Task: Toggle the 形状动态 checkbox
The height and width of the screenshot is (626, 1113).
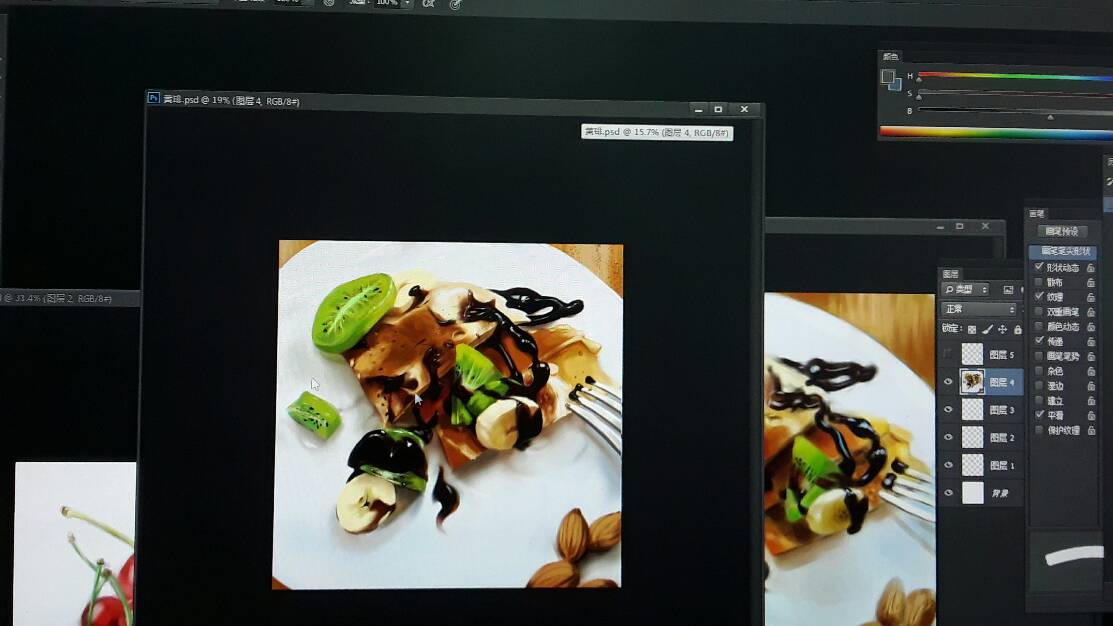Action: tap(1039, 267)
